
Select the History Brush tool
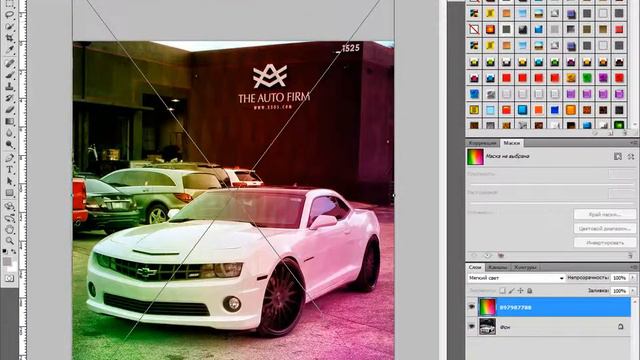9,98
